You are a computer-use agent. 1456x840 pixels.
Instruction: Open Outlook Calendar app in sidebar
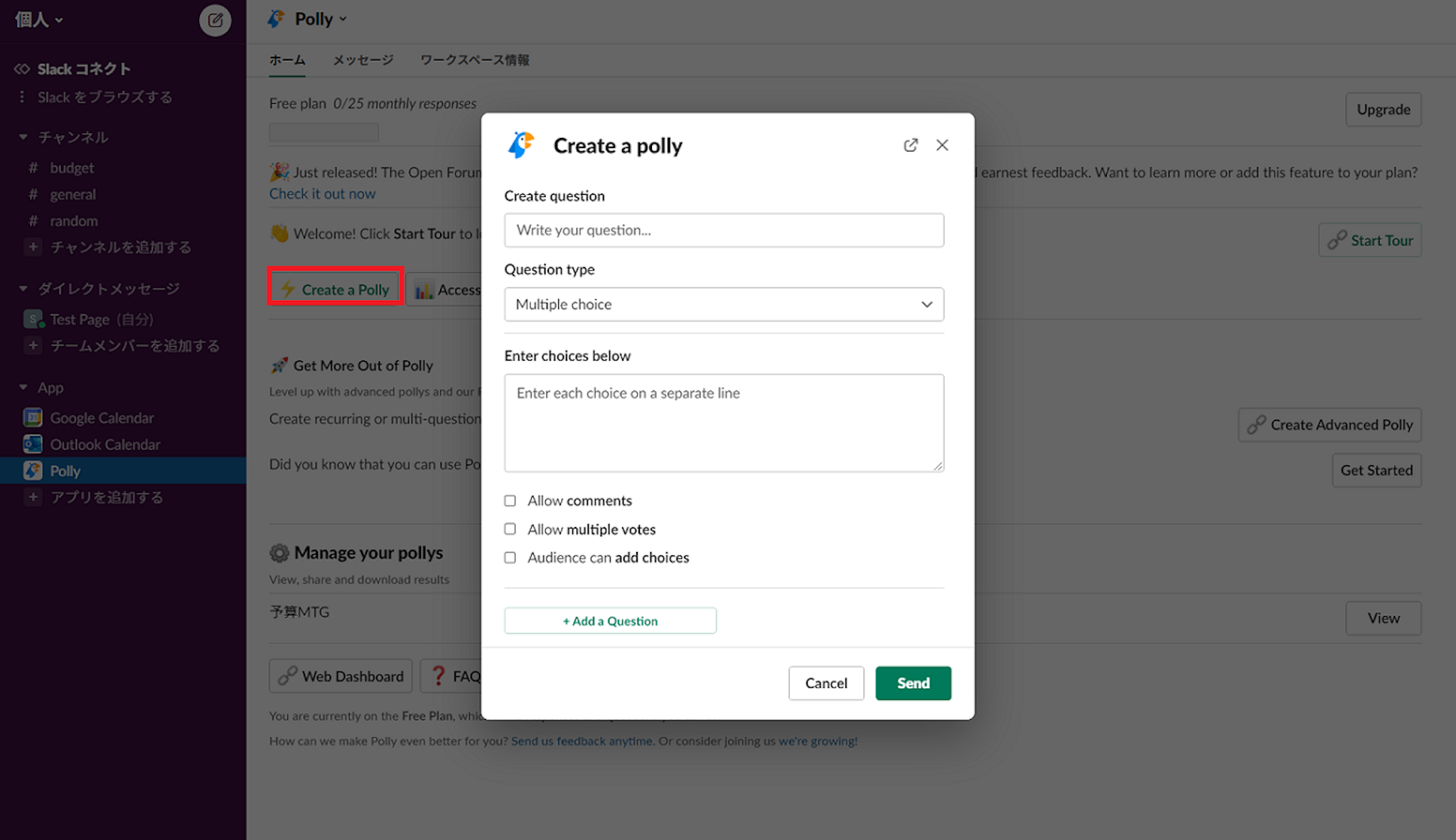coord(105,445)
